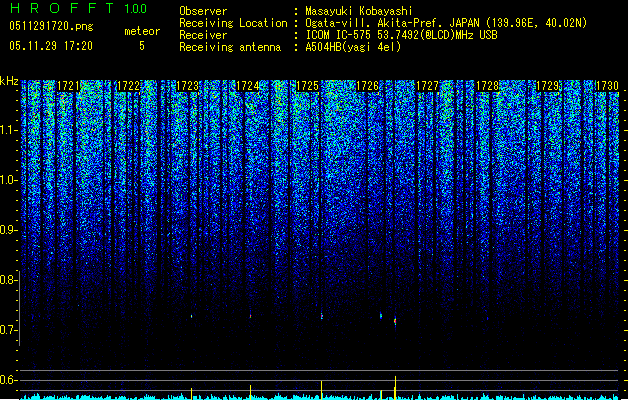Click the Receiver label
Viewport: 629px width, 400px height.
click(203, 35)
